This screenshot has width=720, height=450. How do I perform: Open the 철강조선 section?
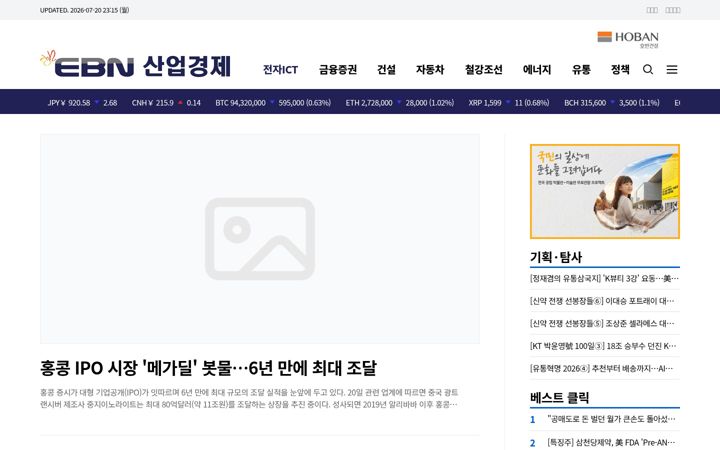[483, 70]
